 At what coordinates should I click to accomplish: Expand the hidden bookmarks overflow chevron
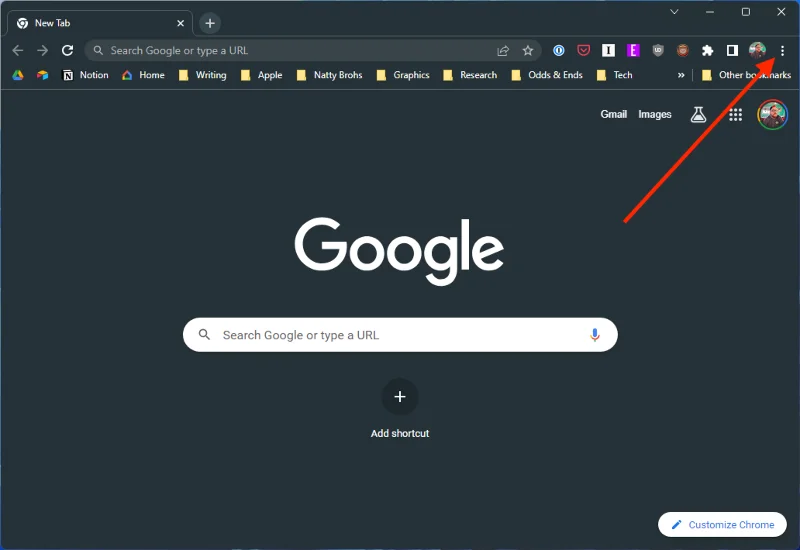pos(681,75)
